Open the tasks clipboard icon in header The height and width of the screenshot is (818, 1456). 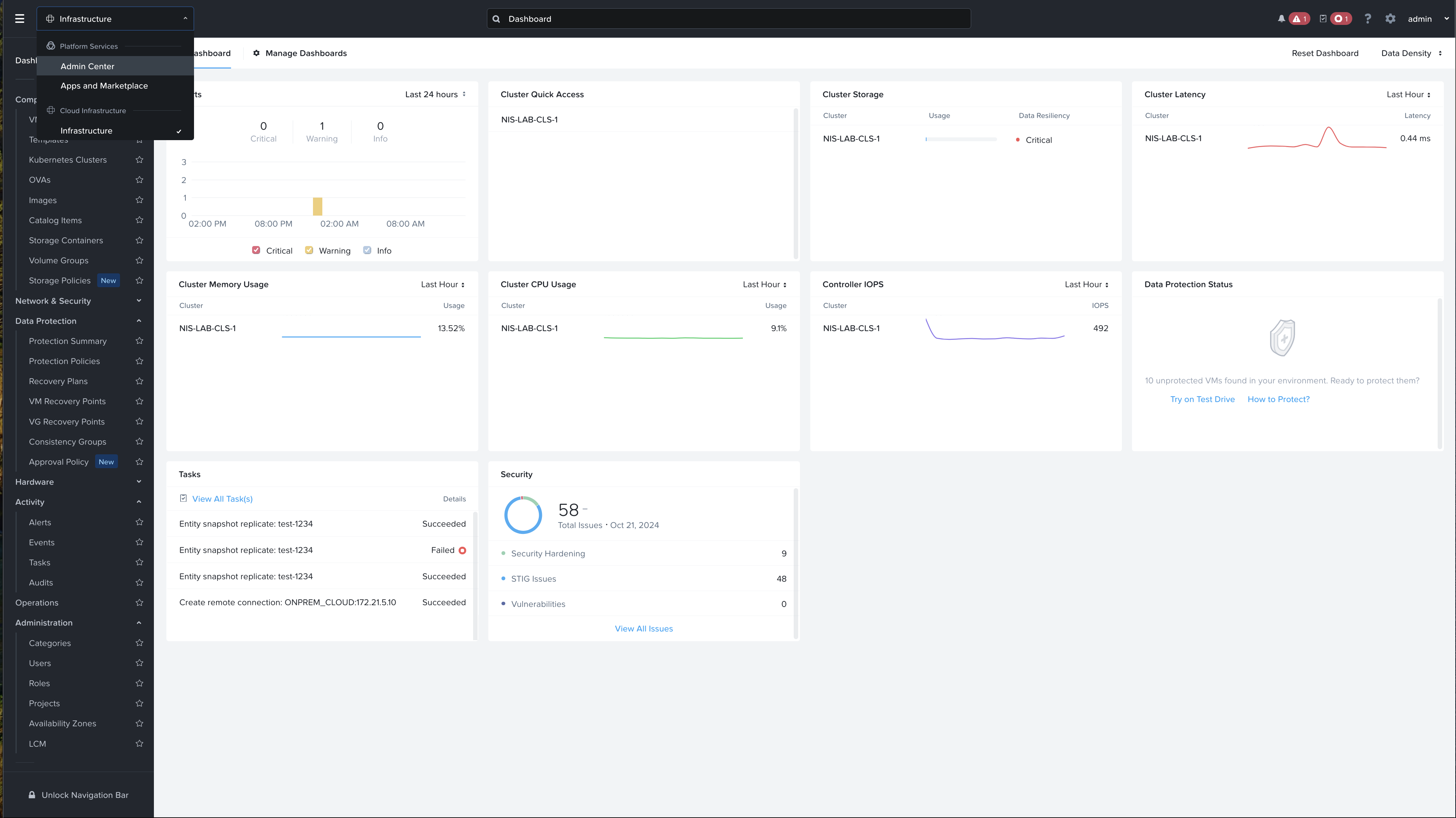(x=1323, y=19)
